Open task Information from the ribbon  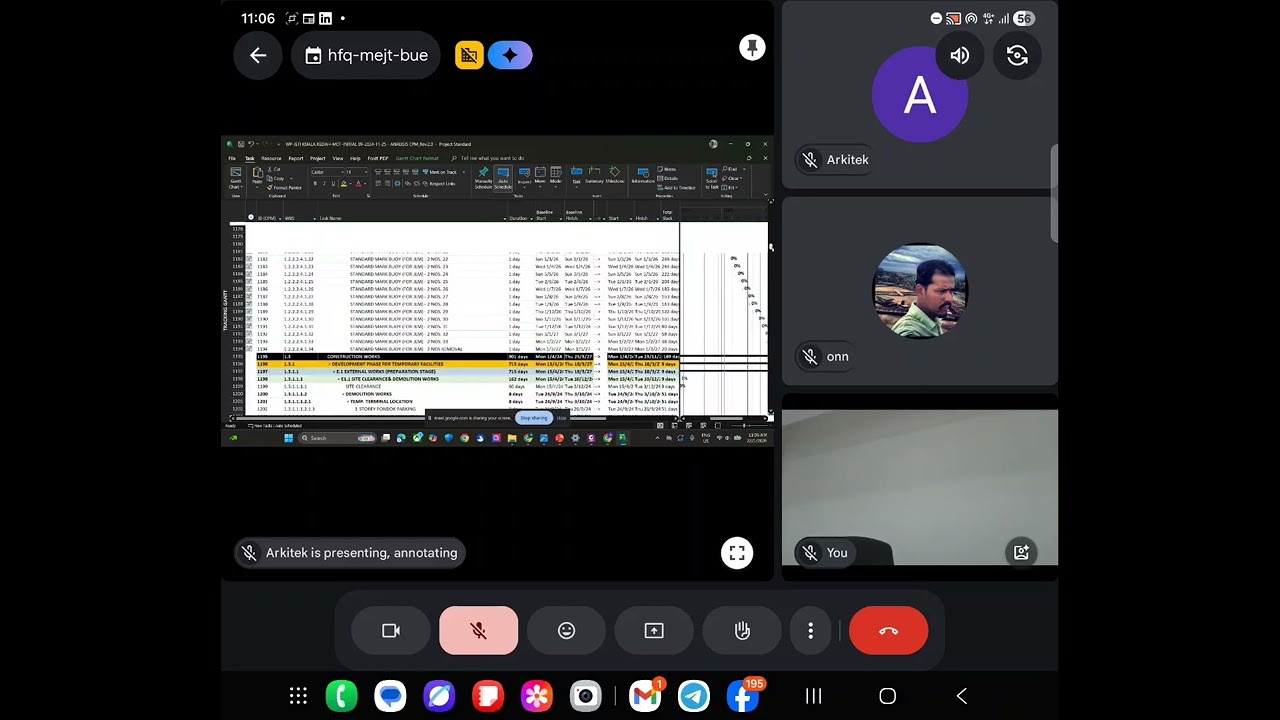pos(643,176)
